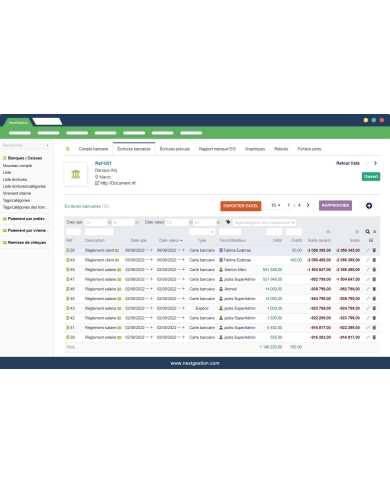This screenshot has height=484, width=390.
Task: Click the company icon beside Fatima in row 50
Action: pos(221,250)
